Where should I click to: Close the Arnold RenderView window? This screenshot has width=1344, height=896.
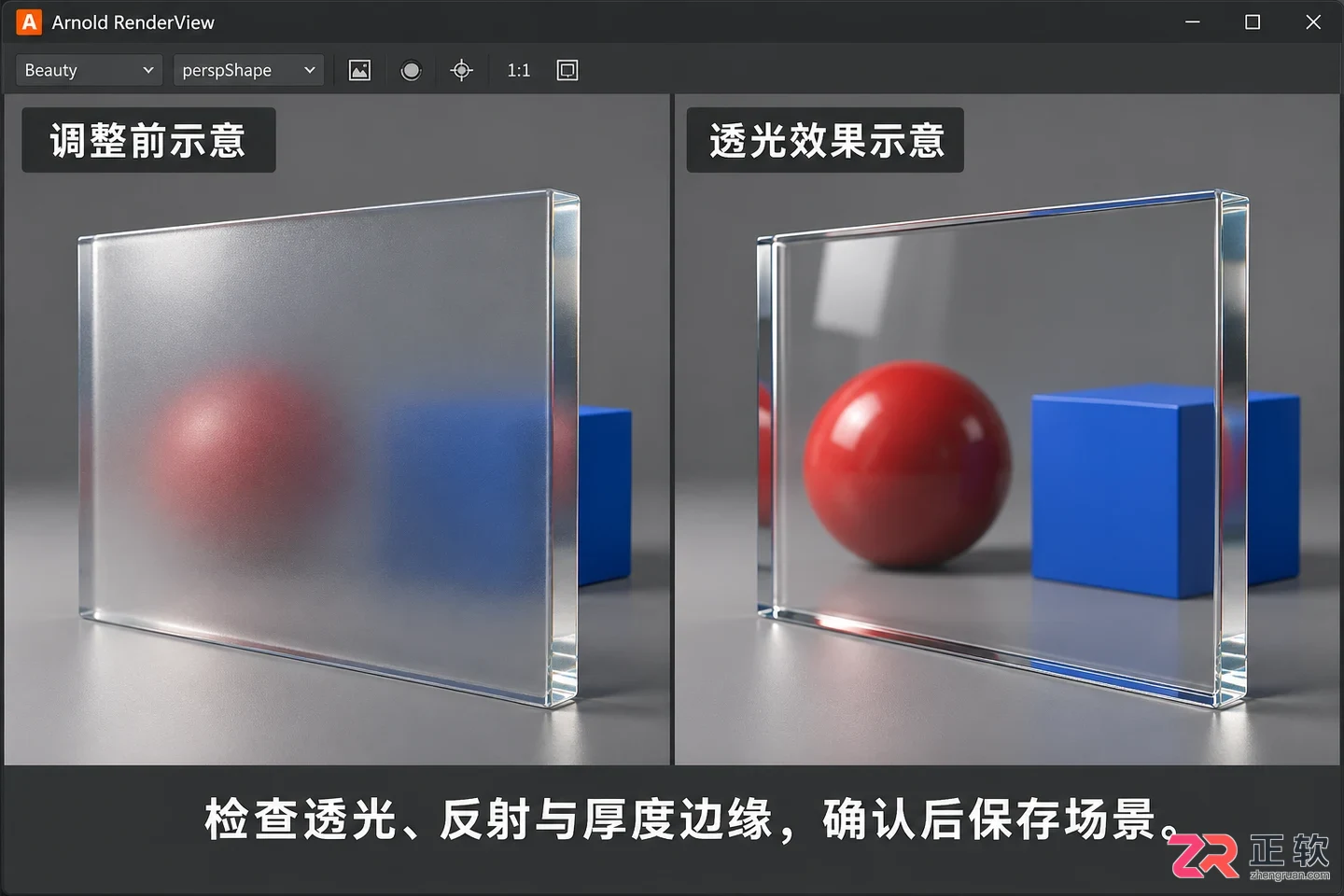coord(1313,21)
